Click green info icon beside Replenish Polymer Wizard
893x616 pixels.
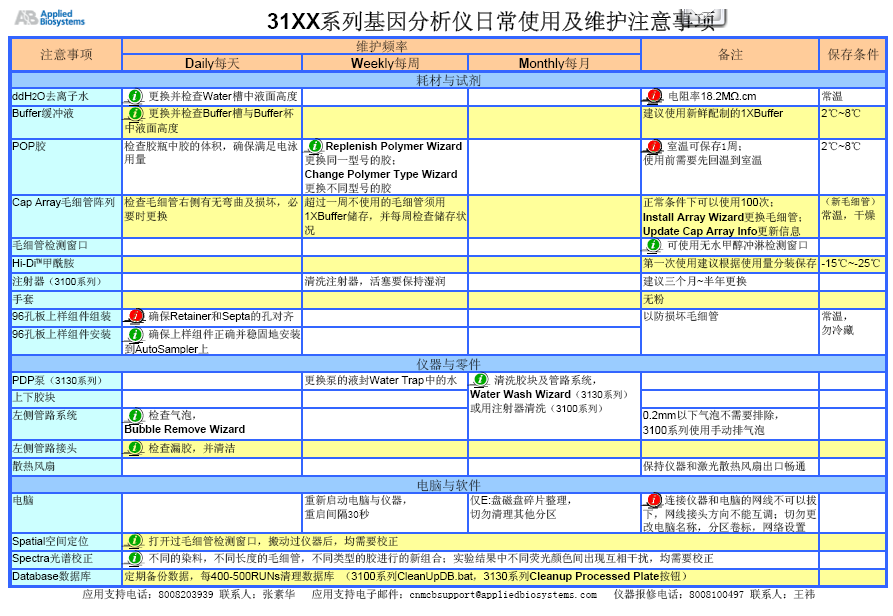coord(314,146)
